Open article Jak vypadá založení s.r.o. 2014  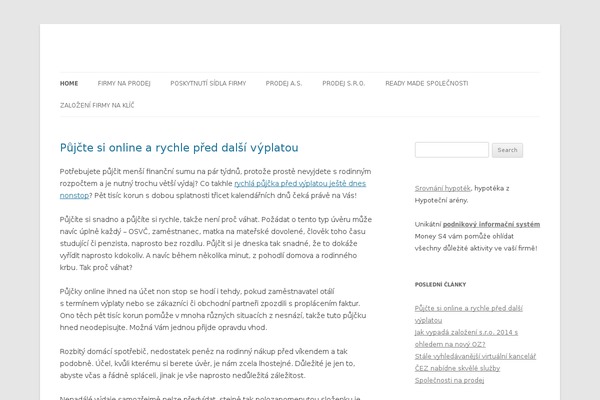tap(466, 338)
